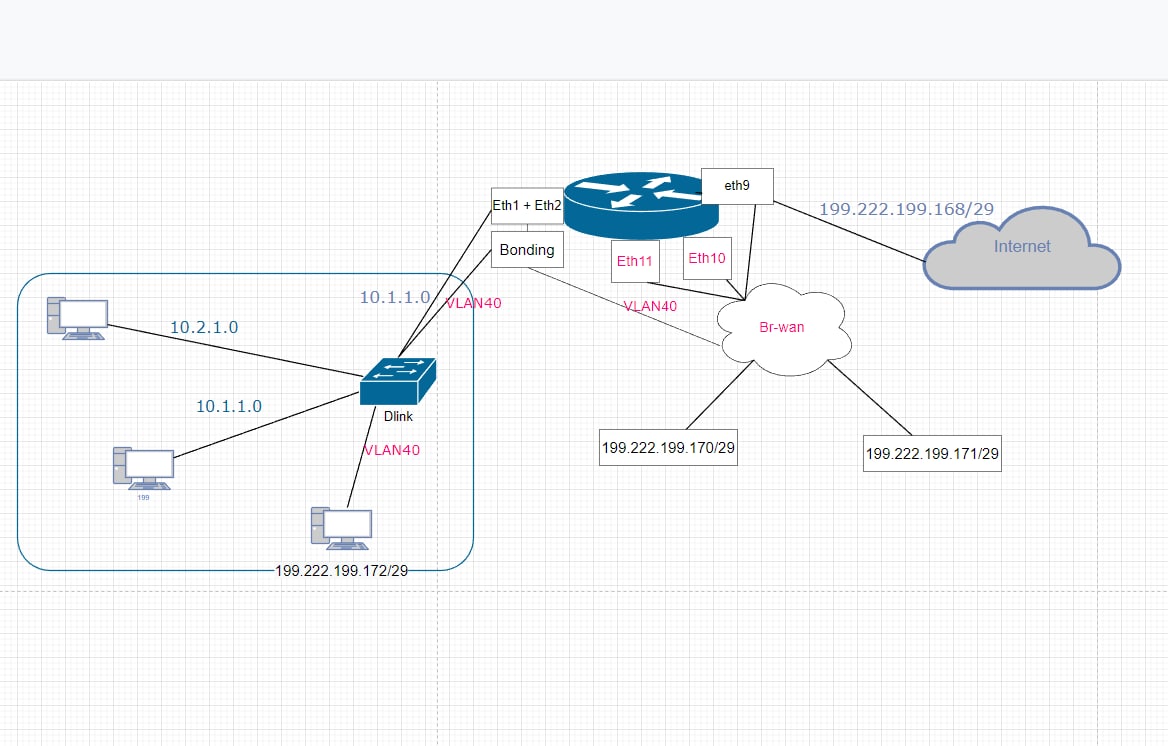Viewport: 1168px width, 746px height.
Task: Select the Eth11 box
Action: click(635, 261)
